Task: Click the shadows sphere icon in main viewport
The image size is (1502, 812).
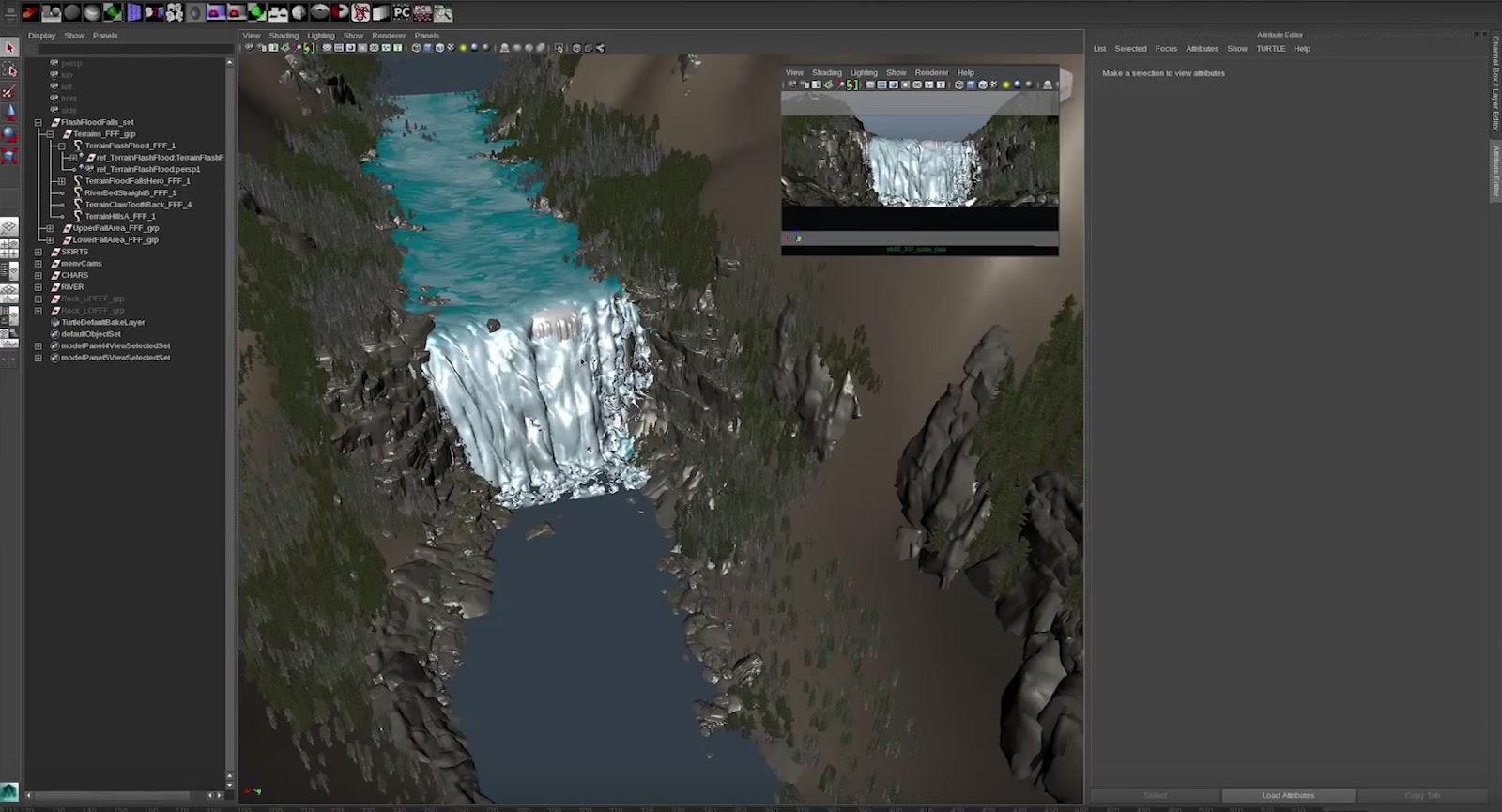Action: click(x=474, y=48)
